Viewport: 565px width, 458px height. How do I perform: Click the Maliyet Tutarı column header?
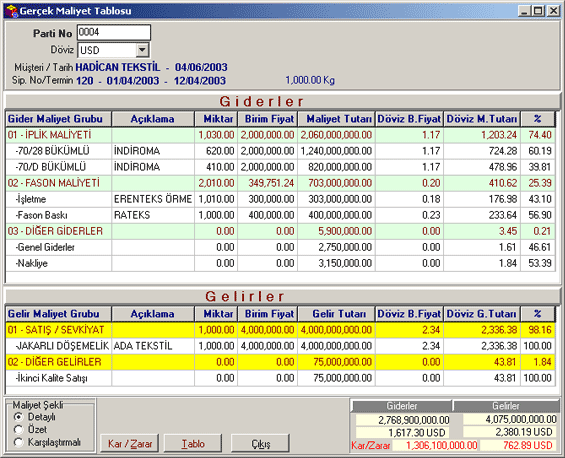coord(336,119)
